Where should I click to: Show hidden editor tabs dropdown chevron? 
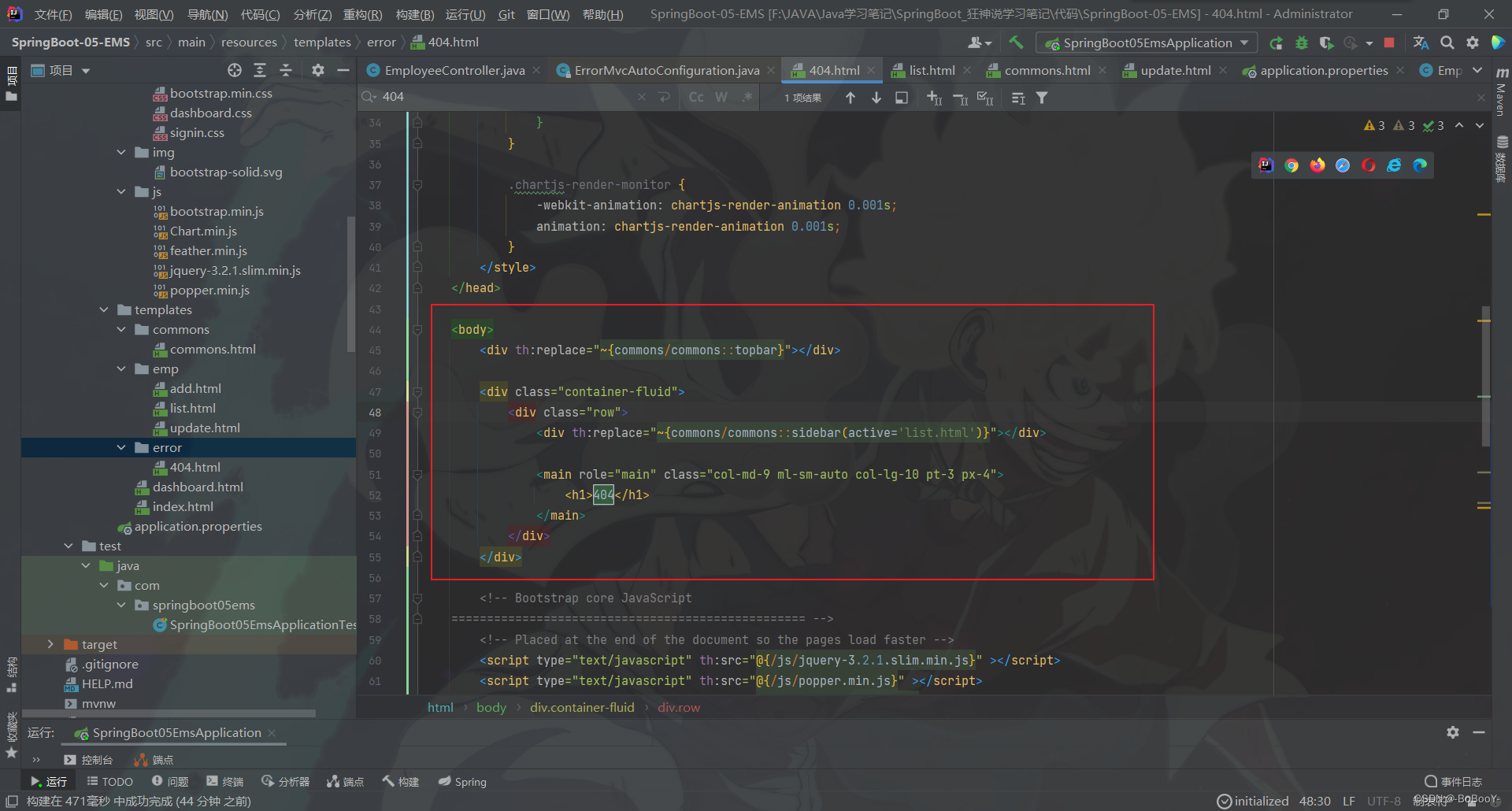click(x=1478, y=71)
